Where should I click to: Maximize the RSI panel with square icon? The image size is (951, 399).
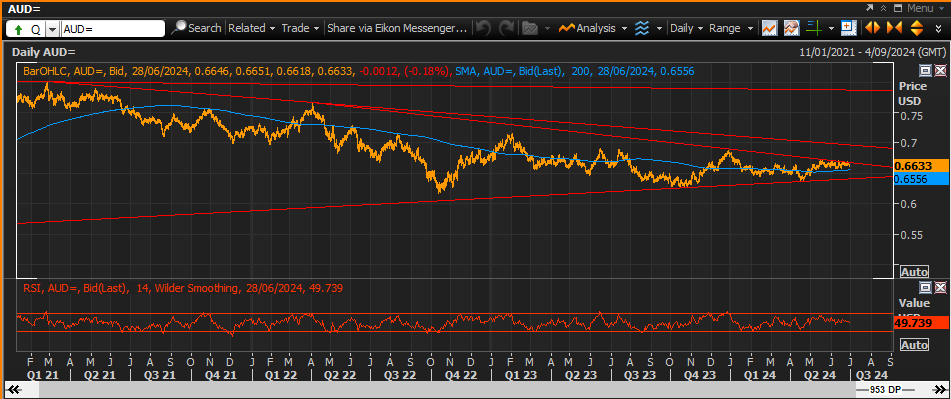coord(926,287)
